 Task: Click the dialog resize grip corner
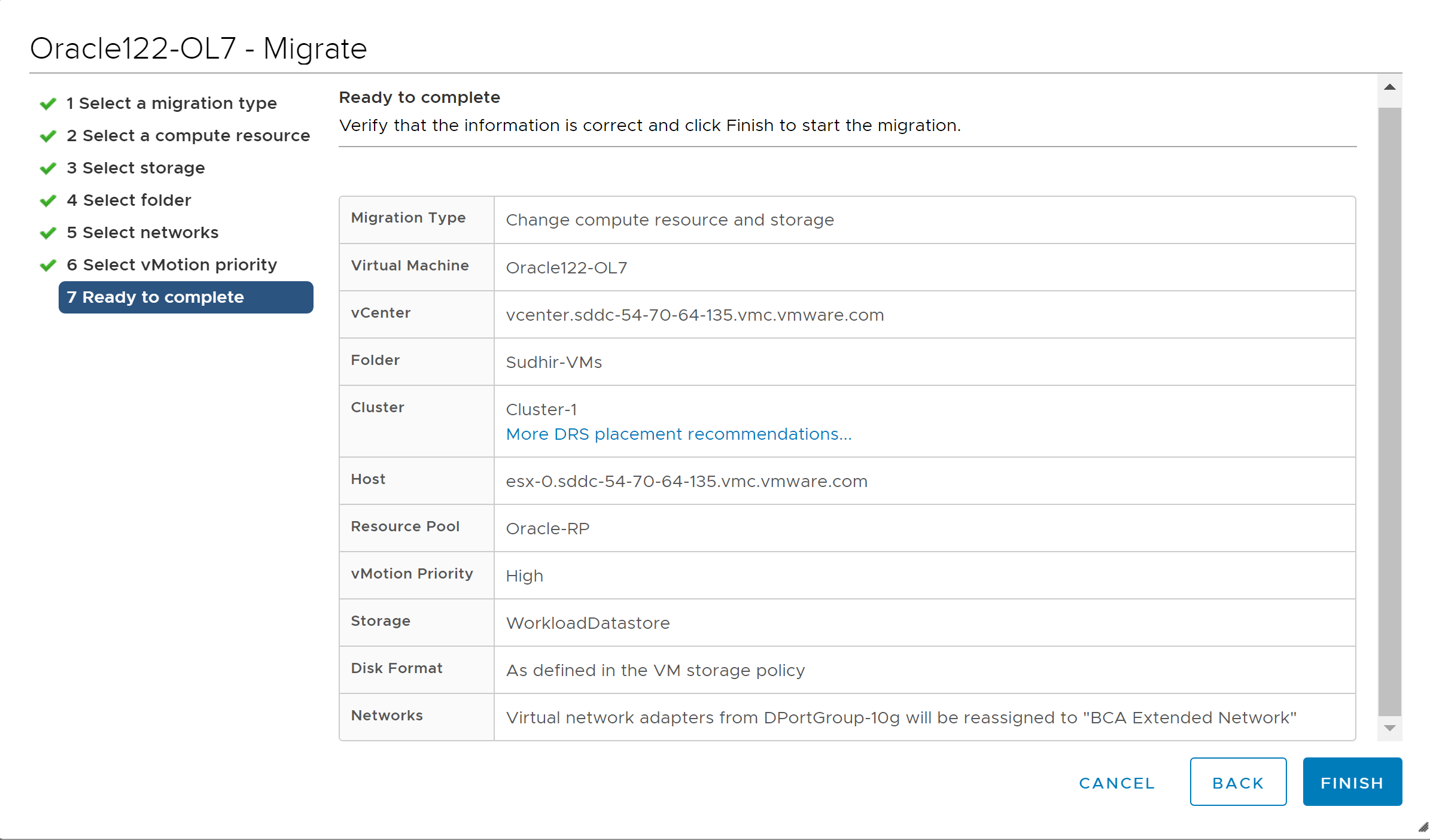(1423, 827)
